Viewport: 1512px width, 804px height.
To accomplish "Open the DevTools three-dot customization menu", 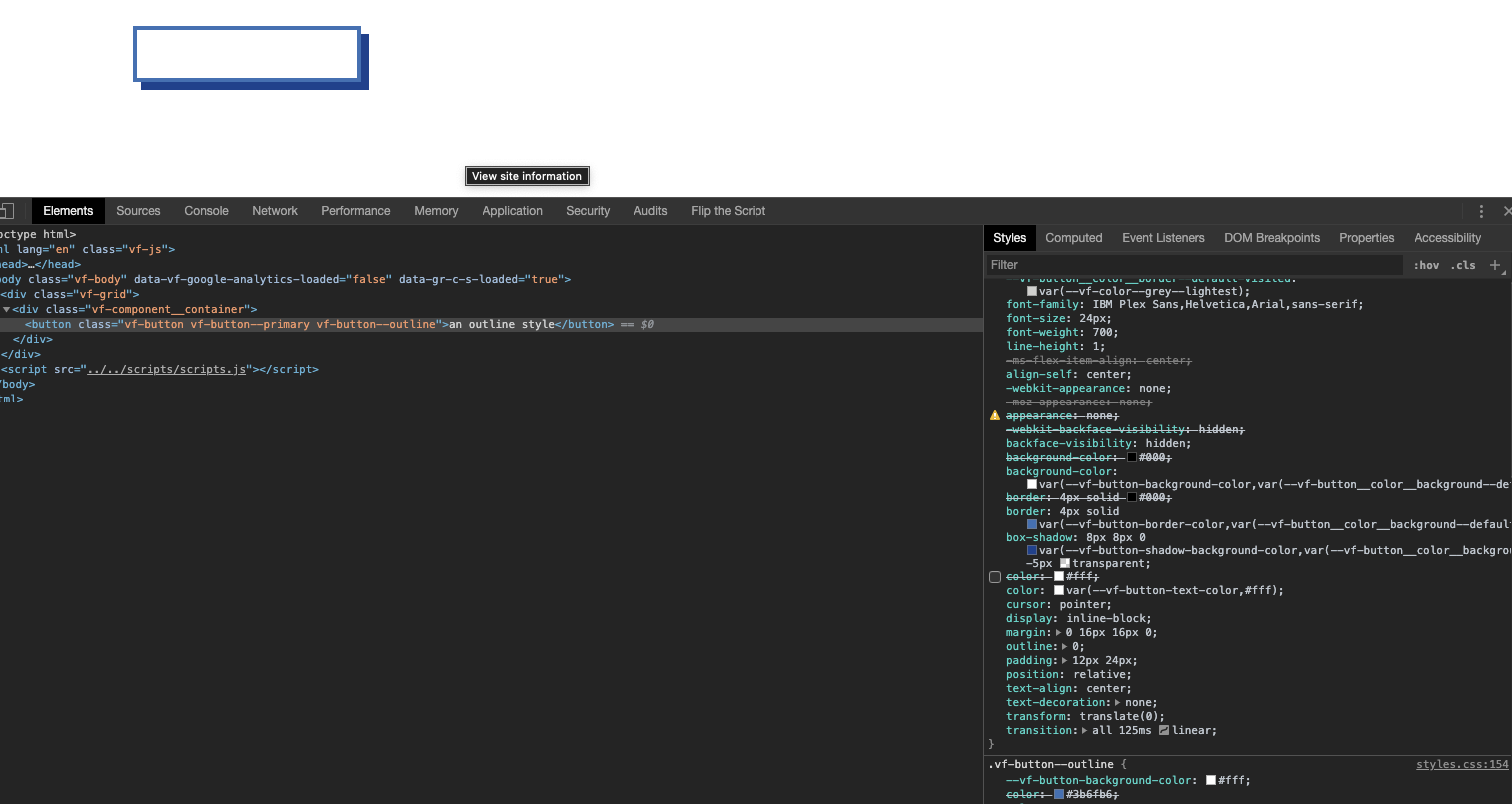I will pyautogui.click(x=1481, y=211).
